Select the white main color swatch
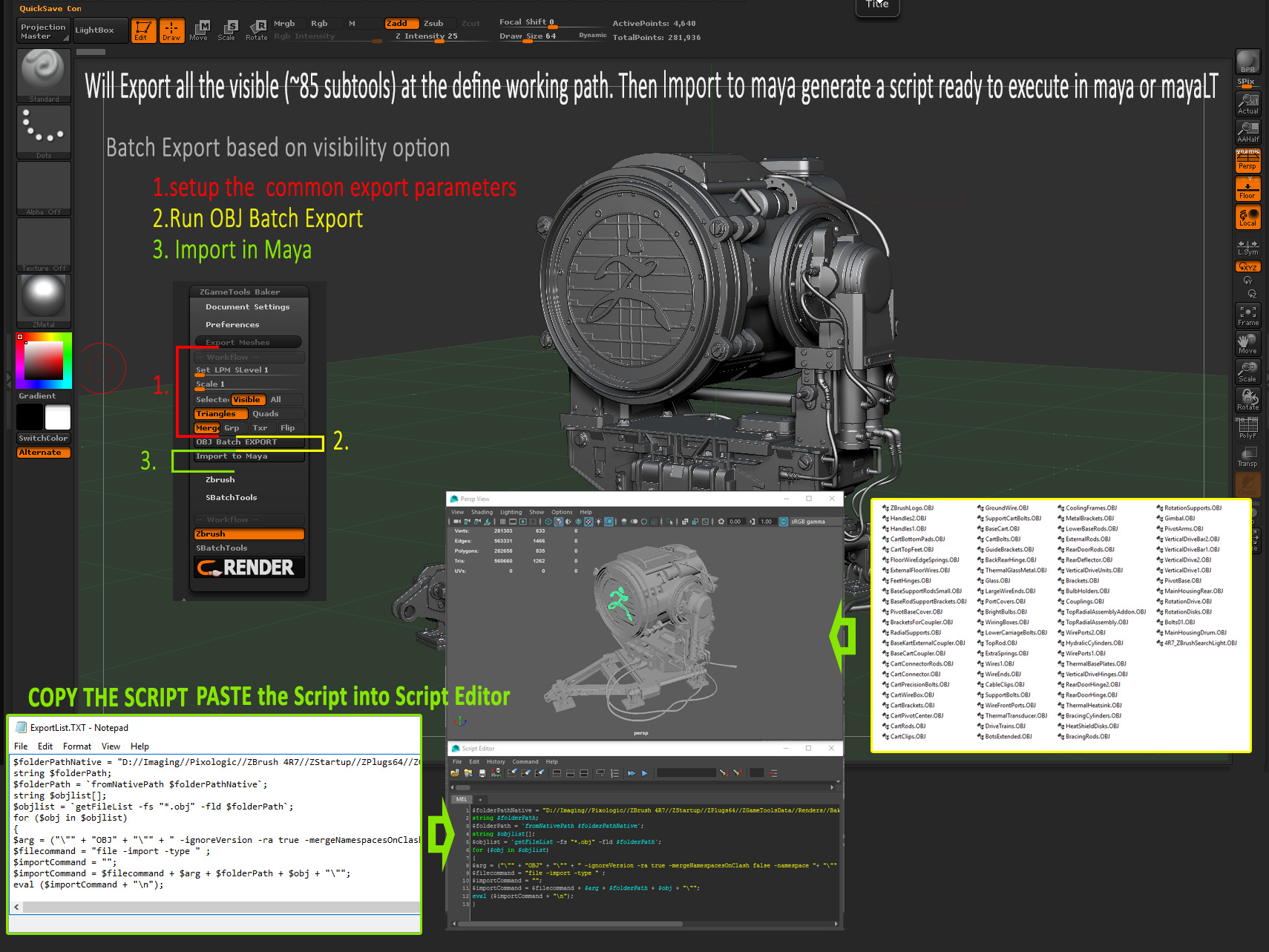 tap(58, 417)
